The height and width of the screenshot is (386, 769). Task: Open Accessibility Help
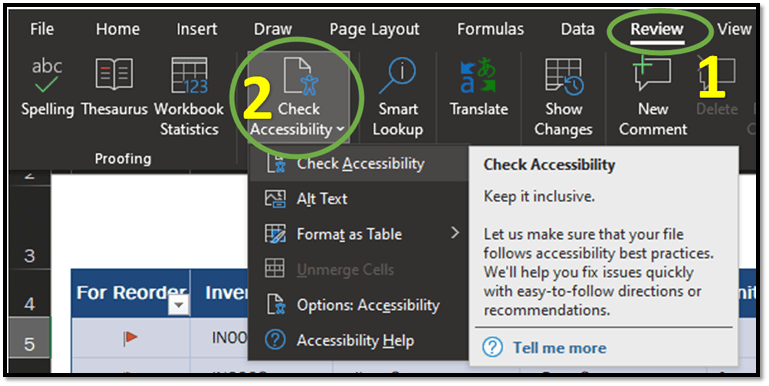(x=359, y=340)
